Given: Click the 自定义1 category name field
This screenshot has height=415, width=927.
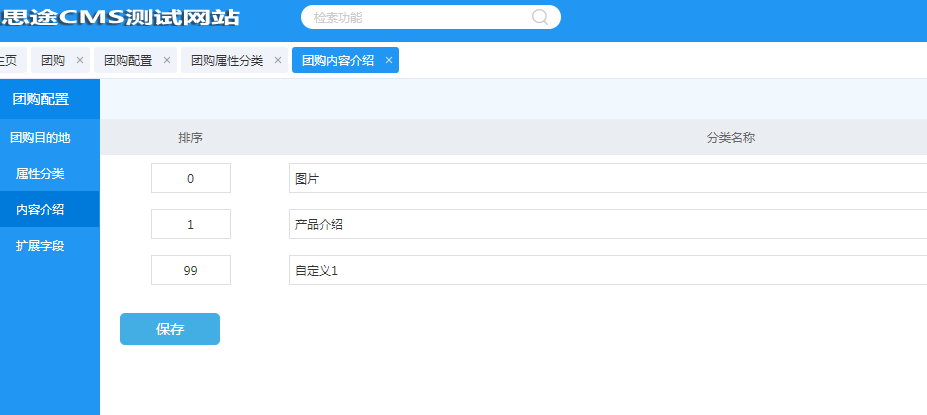Looking at the screenshot, I should (x=600, y=270).
